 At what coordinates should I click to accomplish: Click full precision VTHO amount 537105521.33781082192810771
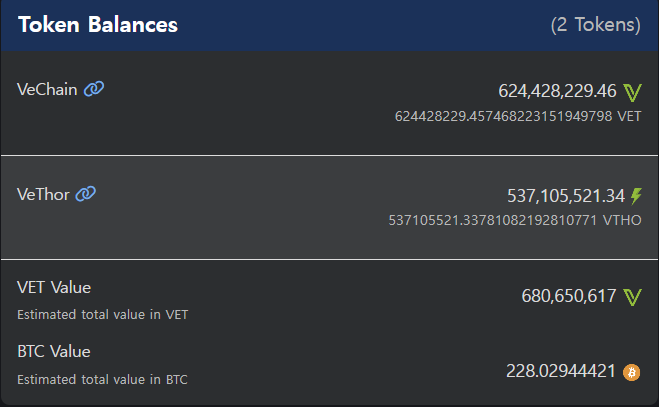pyautogui.click(x=493, y=220)
